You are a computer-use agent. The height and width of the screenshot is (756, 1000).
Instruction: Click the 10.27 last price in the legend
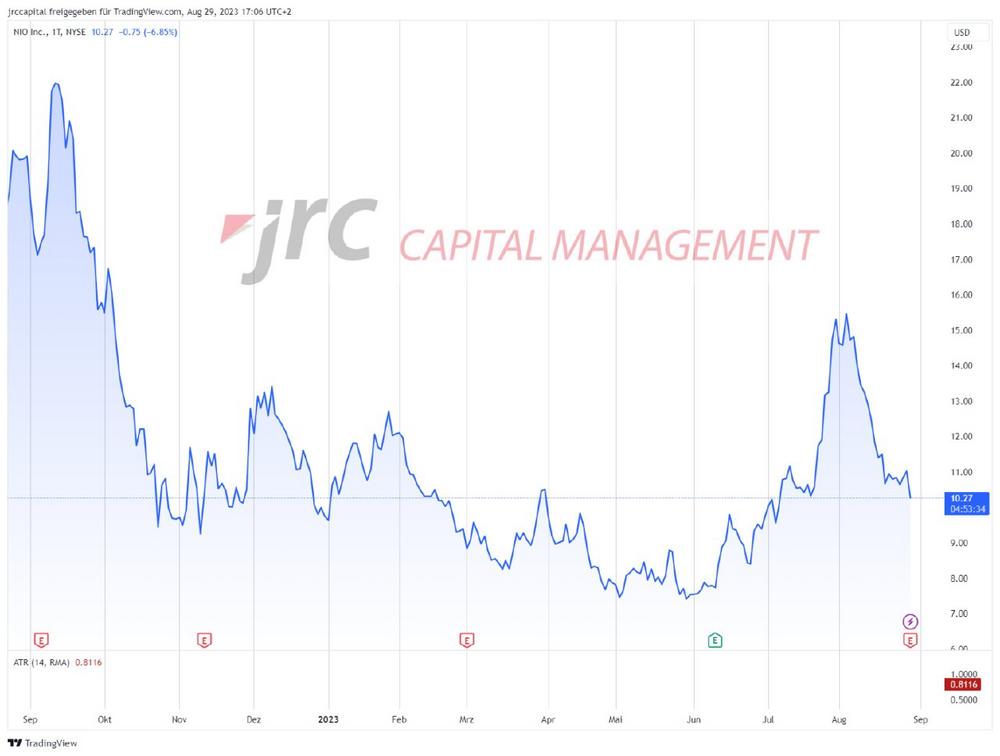(x=102, y=32)
